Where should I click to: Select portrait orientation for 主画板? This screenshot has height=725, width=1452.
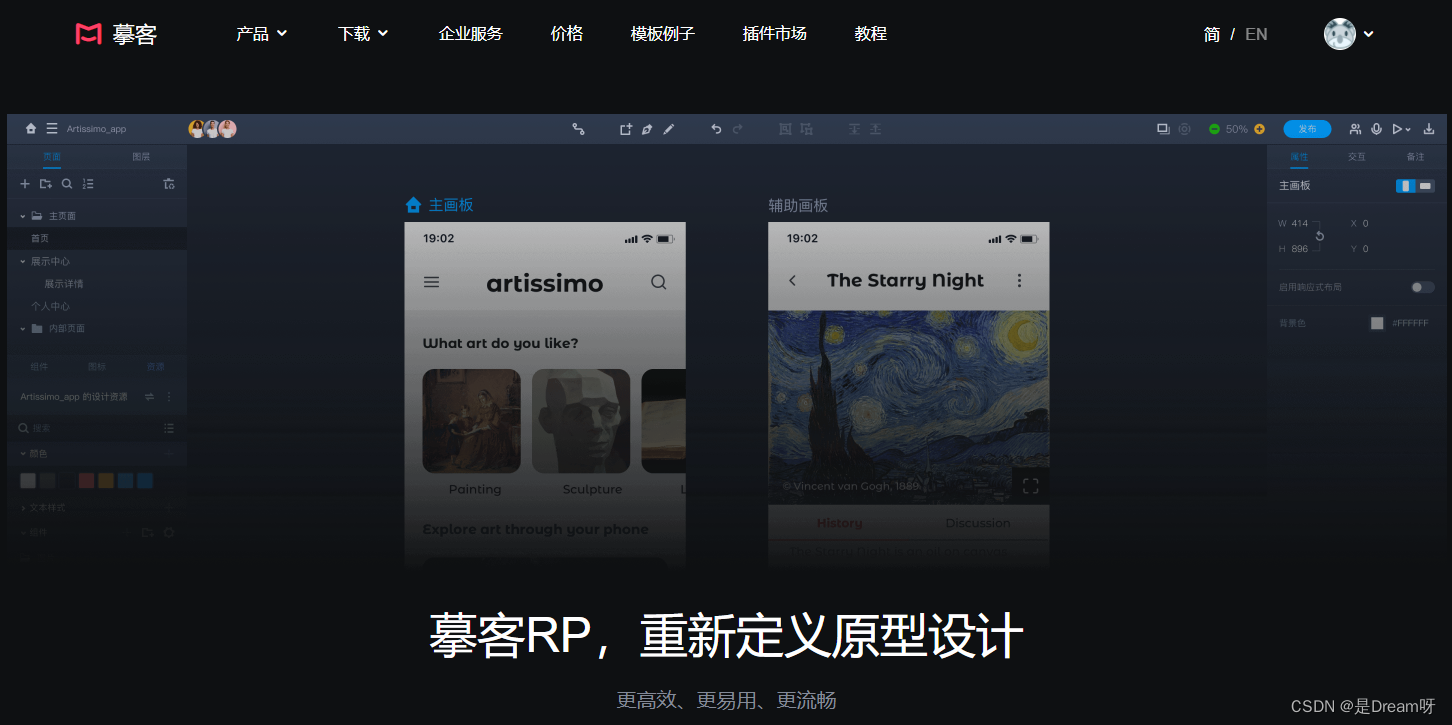[x=1406, y=186]
